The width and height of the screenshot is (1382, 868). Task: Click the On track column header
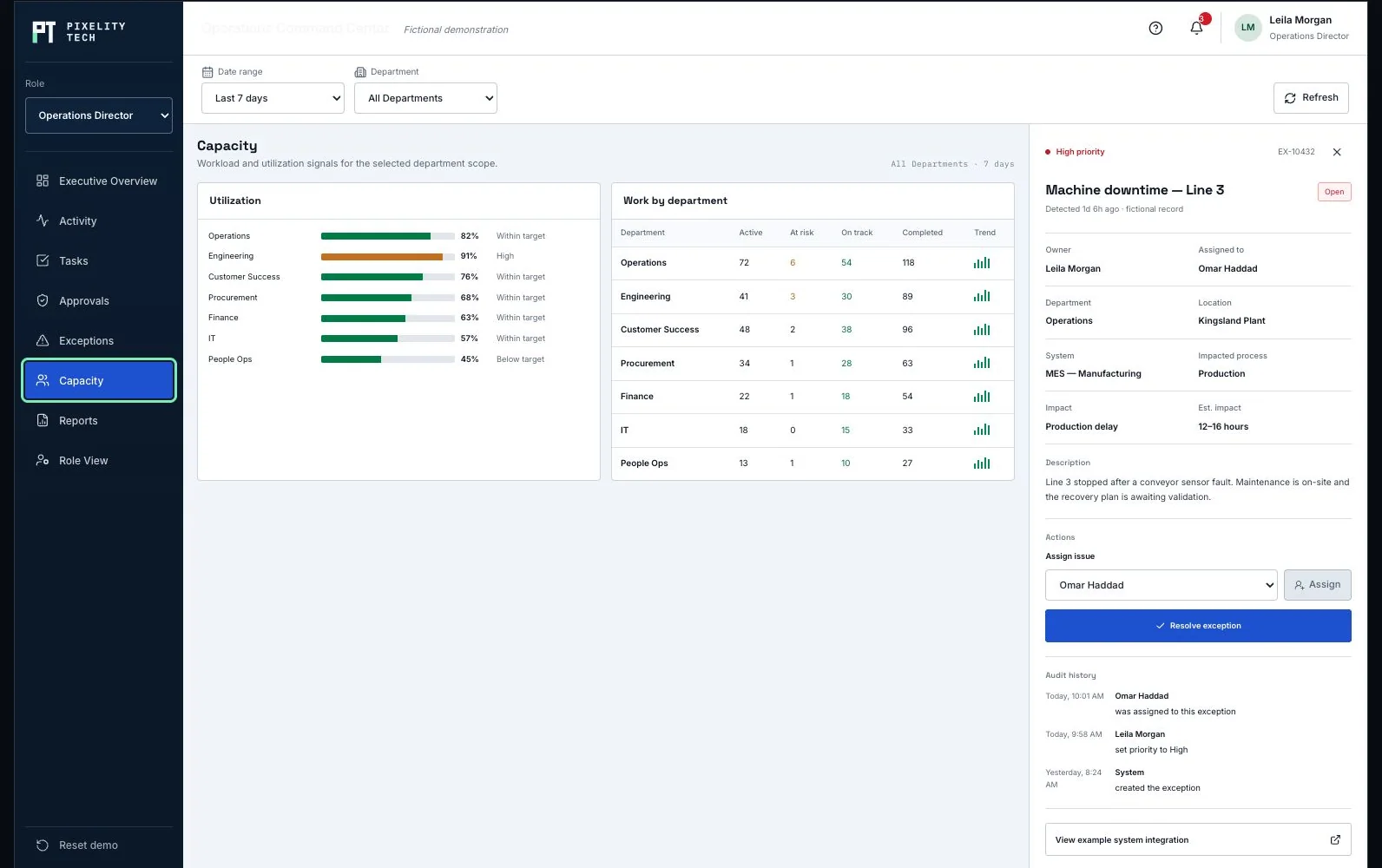click(x=857, y=233)
